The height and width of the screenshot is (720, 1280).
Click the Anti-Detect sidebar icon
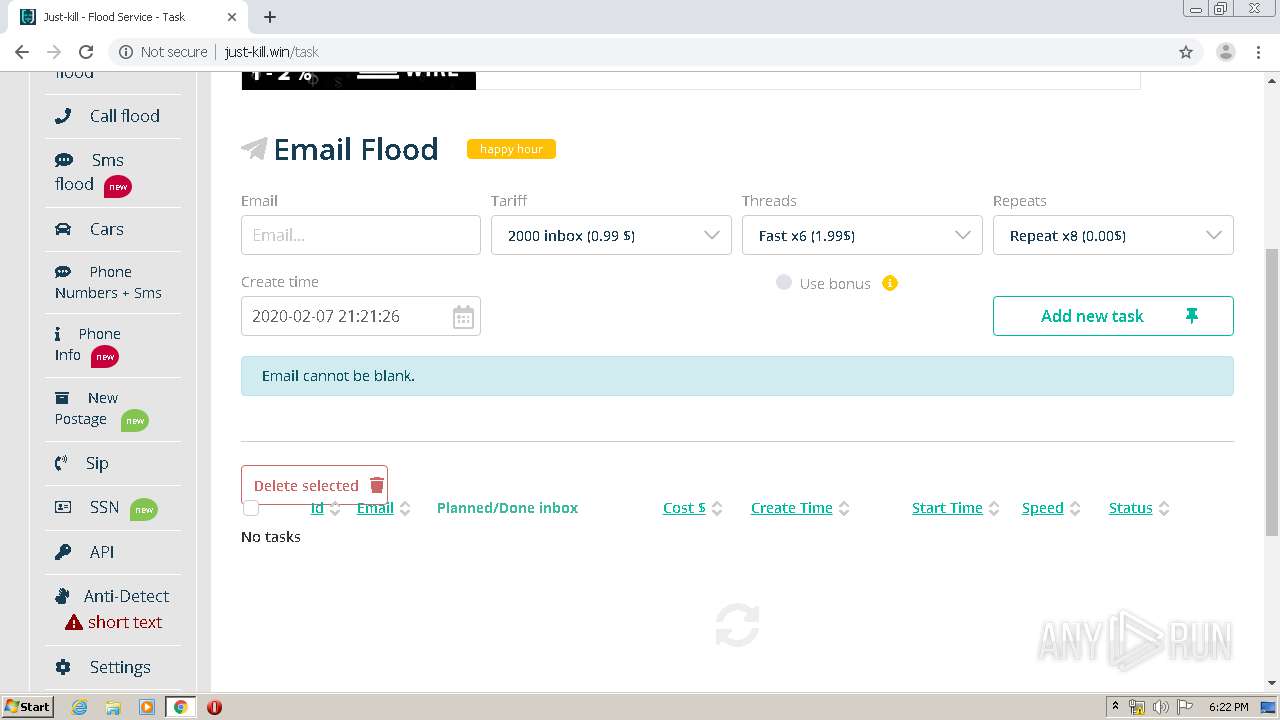click(x=62, y=596)
